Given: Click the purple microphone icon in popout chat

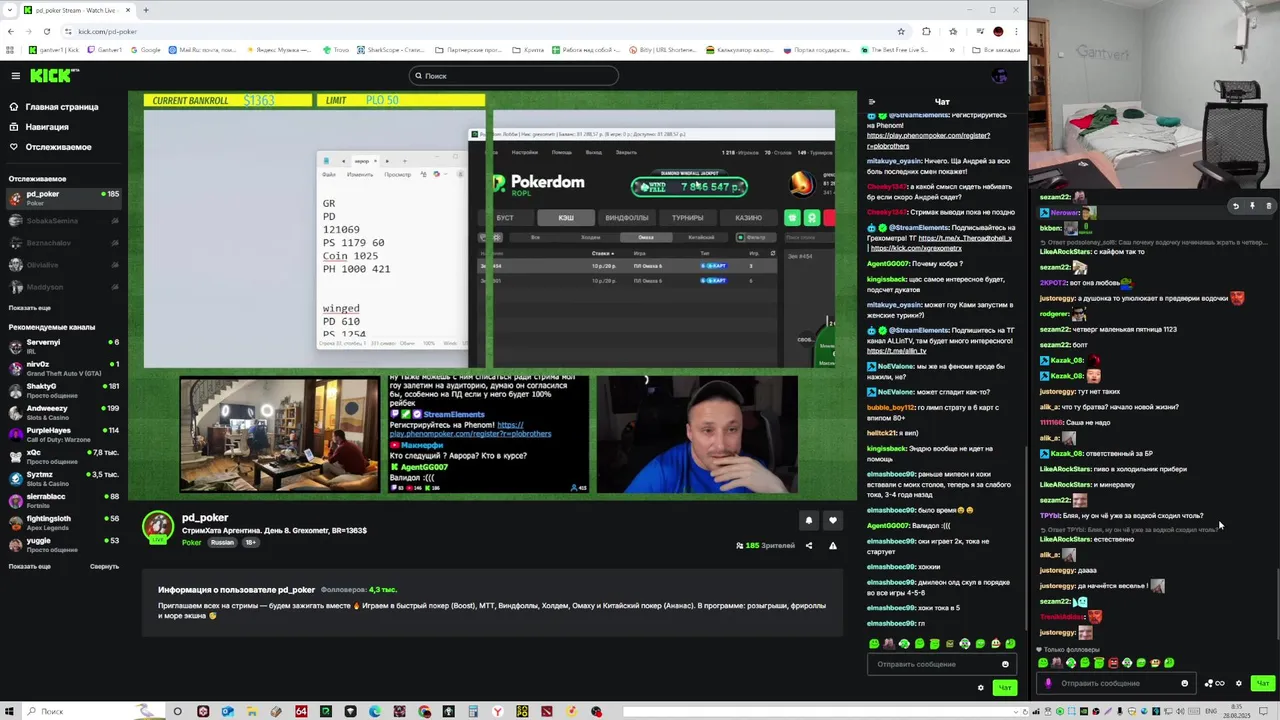Looking at the screenshot, I should [1048, 684].
